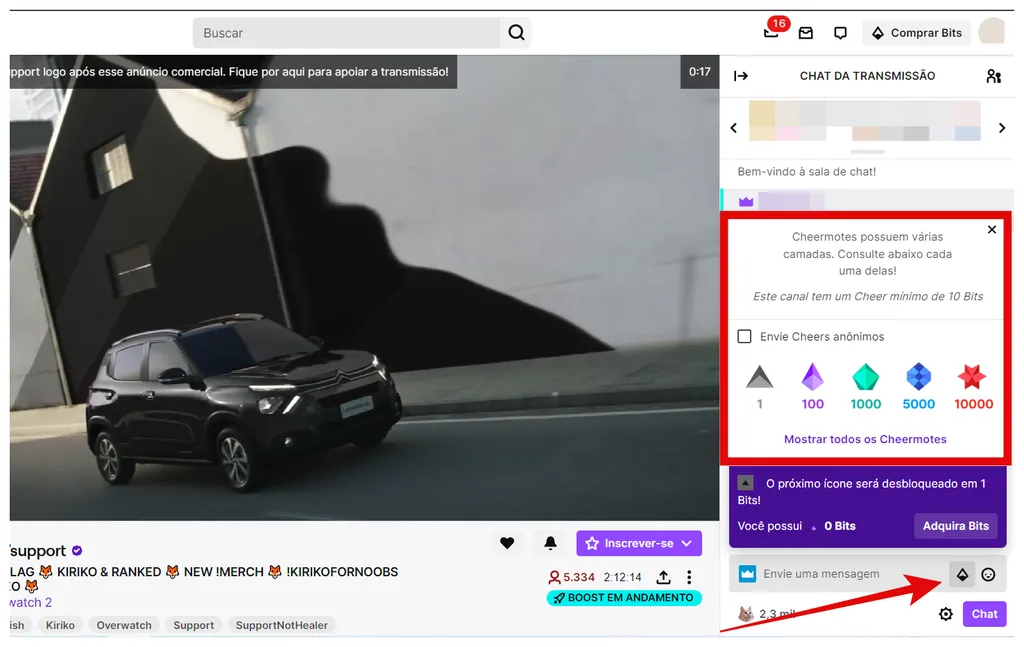This screenshot has width=1024, height=647.
Task: Enable notifications via the bell icon under the player
Action: 550,543
